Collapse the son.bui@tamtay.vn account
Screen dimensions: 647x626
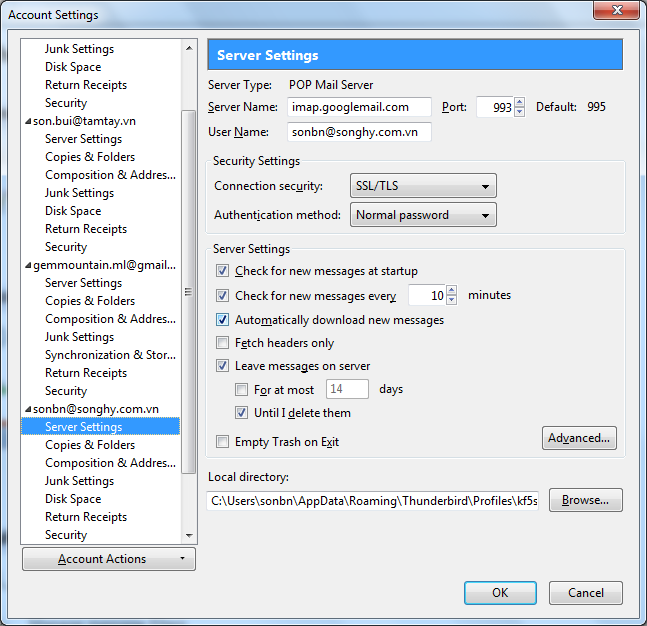tap(28, 121)
